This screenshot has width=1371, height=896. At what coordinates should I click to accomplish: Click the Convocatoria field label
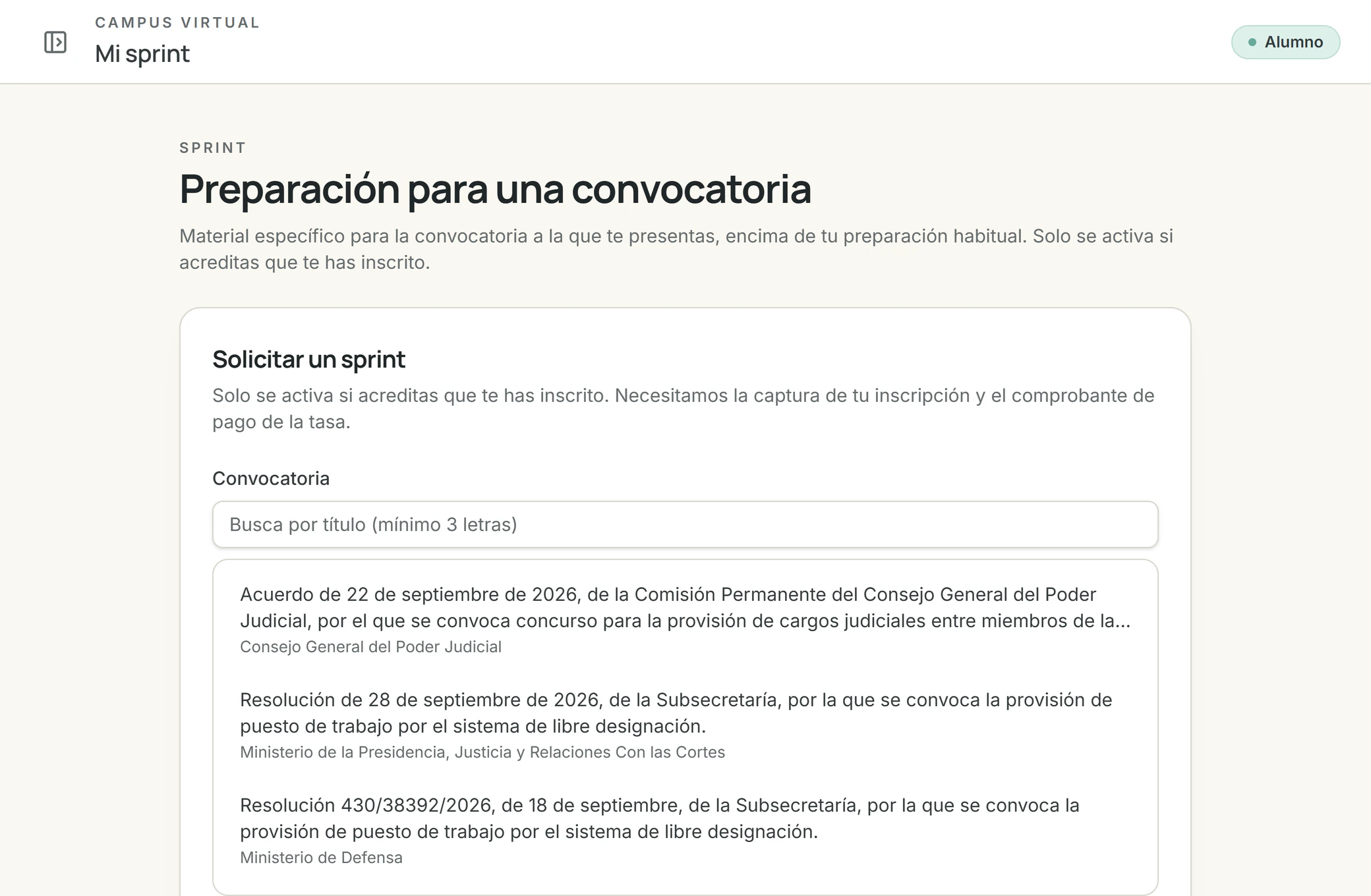[x=271, y=478]
